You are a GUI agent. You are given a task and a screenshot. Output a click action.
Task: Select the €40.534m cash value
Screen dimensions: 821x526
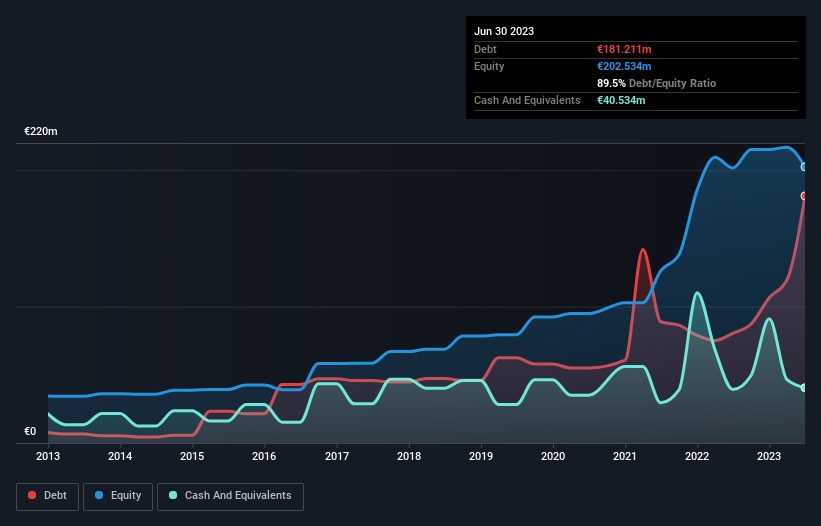point(621,100)
